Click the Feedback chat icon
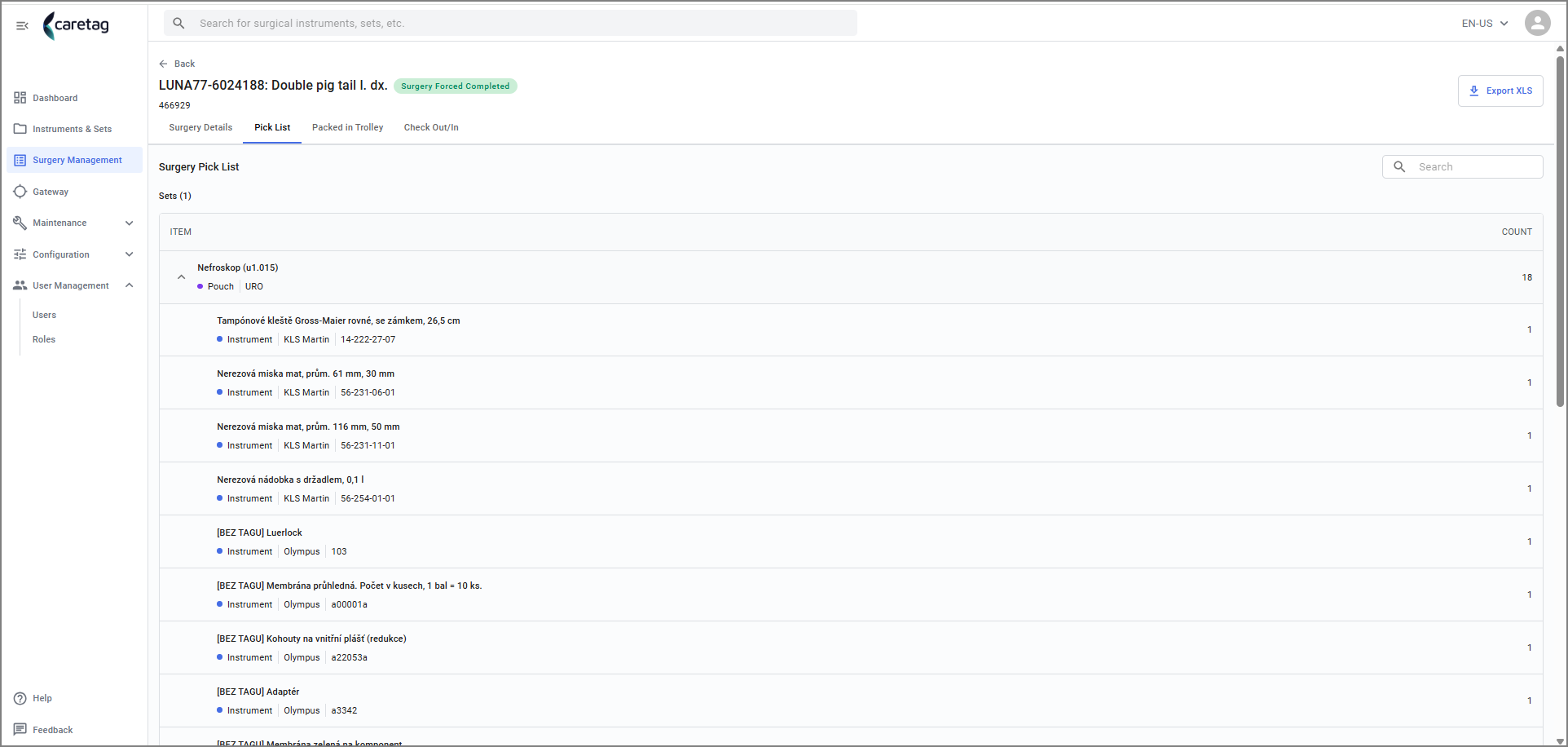This screenshot has height=747, width=1568. pyautogui.click(x=20, y=729)
